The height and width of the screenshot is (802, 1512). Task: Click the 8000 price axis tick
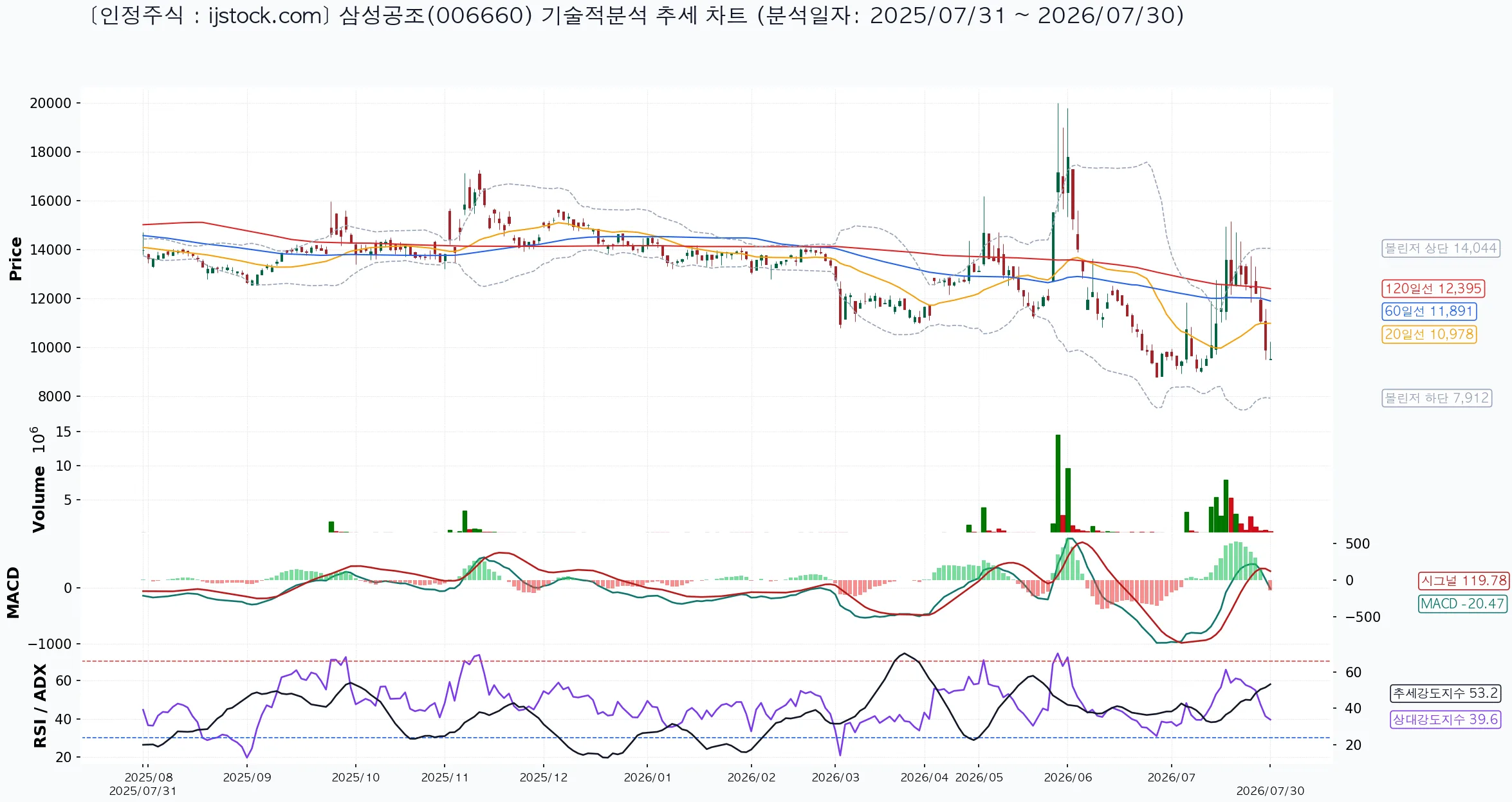(x=54, y=396)
